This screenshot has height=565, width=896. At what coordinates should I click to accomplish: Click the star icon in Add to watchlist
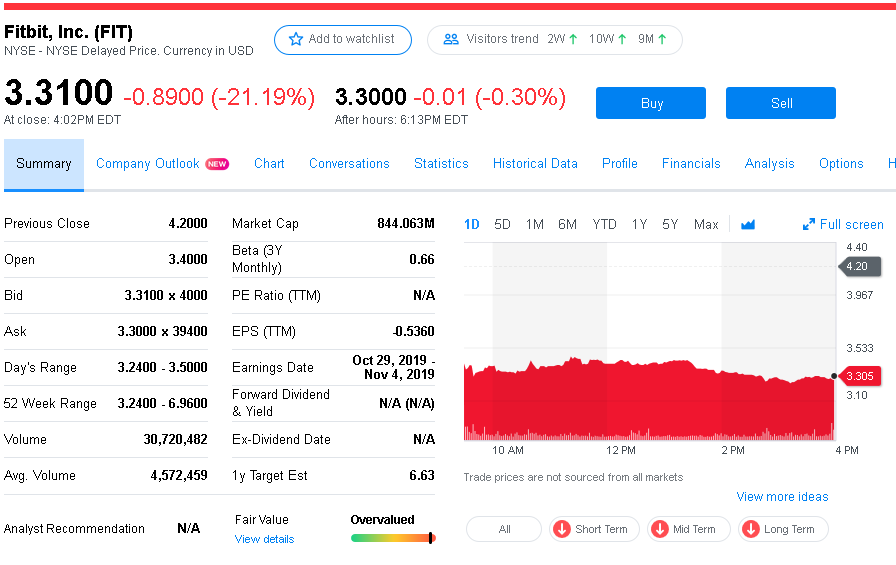295,39
